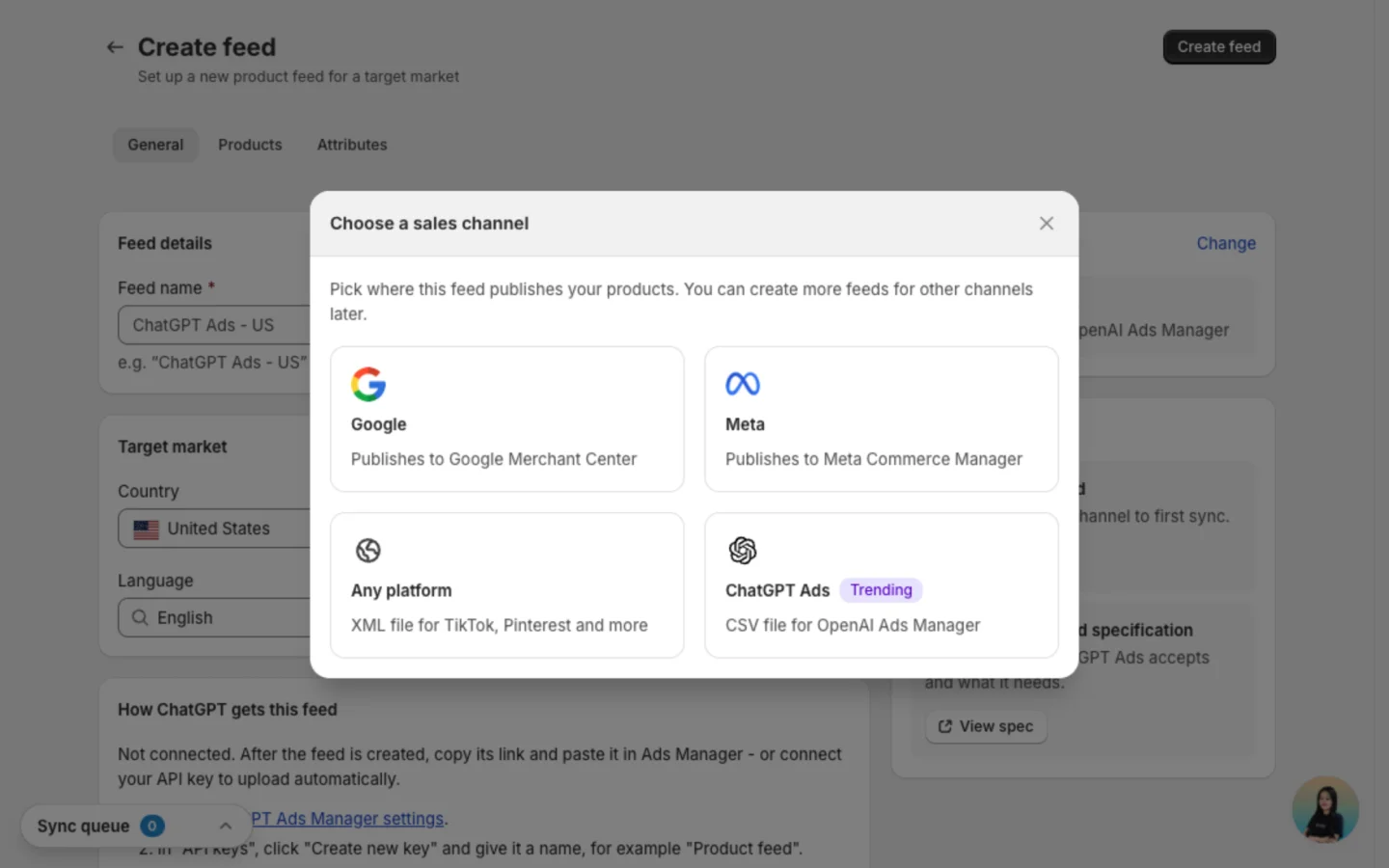Click the Google card title

point(379,424)
